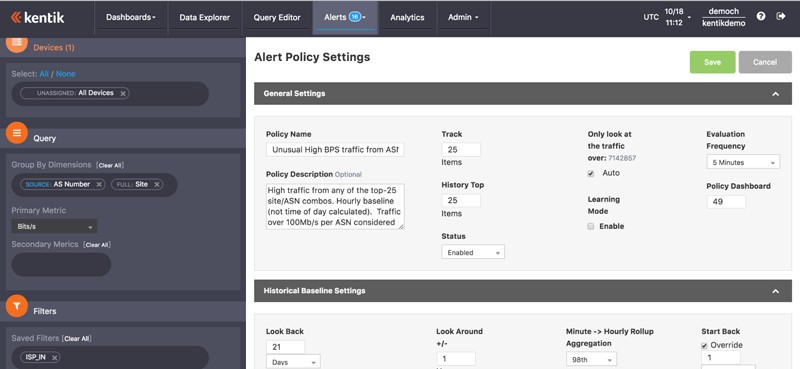Click the History Top items field
The image size is (800, 369).
(461, 201)
